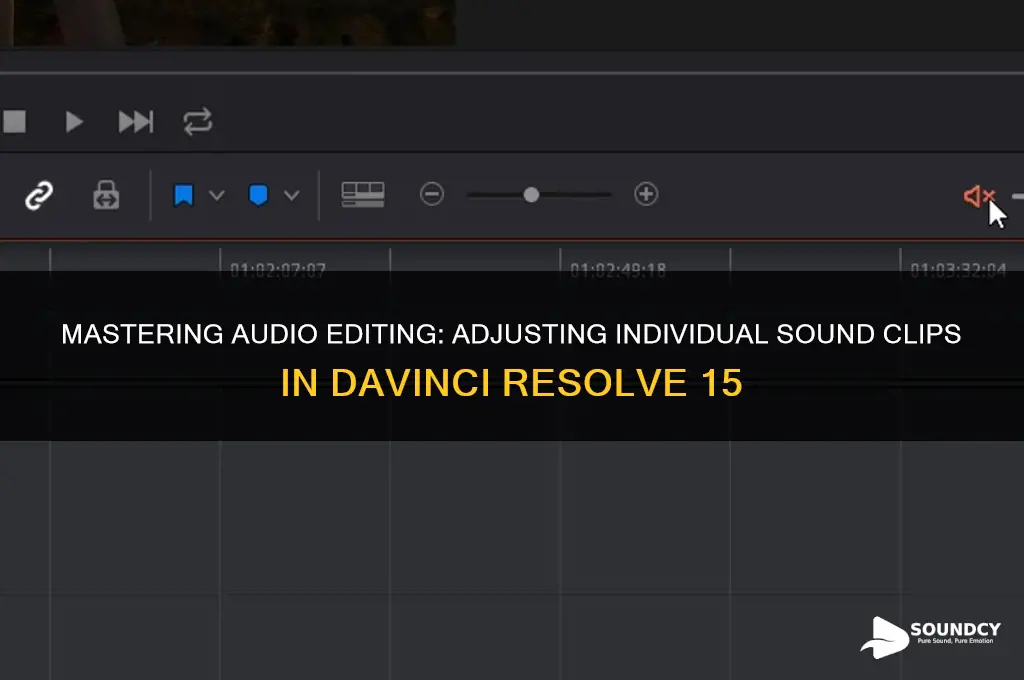Jump to the last frame
Screen dimensions: 1024x680
coord(136,121)
